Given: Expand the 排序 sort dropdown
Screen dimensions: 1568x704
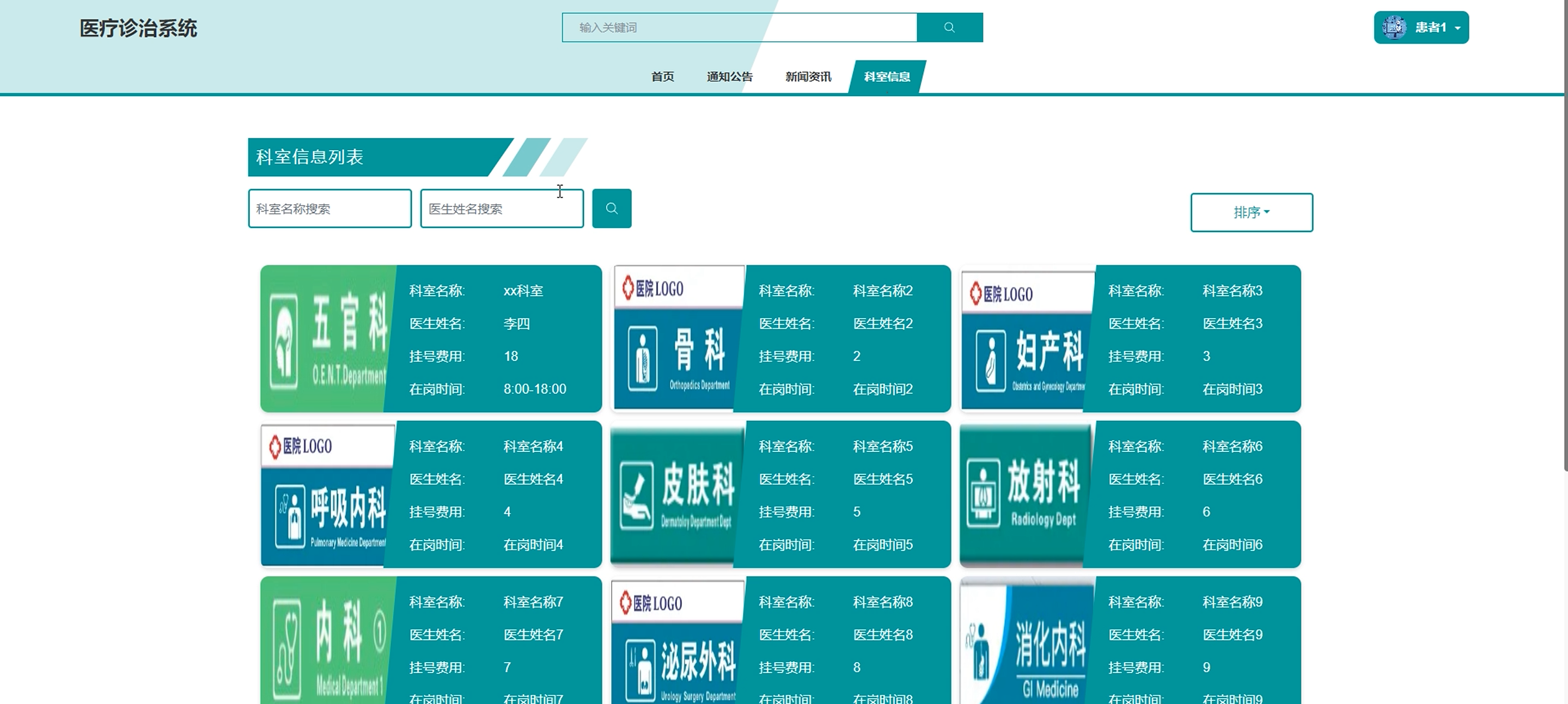Looking at the screenshot, I should click(x=1251, y=212).
